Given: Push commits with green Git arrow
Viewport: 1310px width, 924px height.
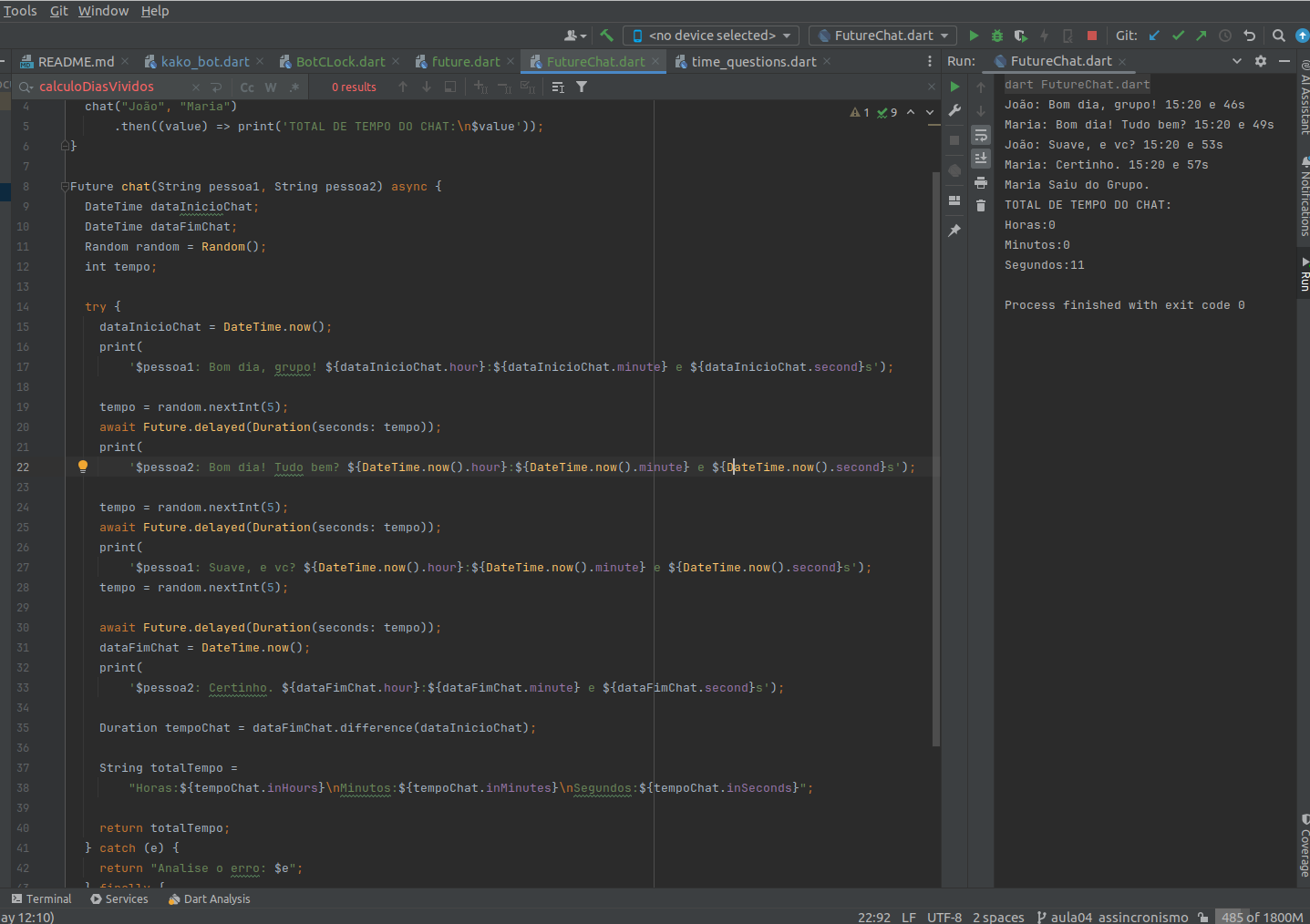Looking at the screenshot, I should [x=1202, y=36].
